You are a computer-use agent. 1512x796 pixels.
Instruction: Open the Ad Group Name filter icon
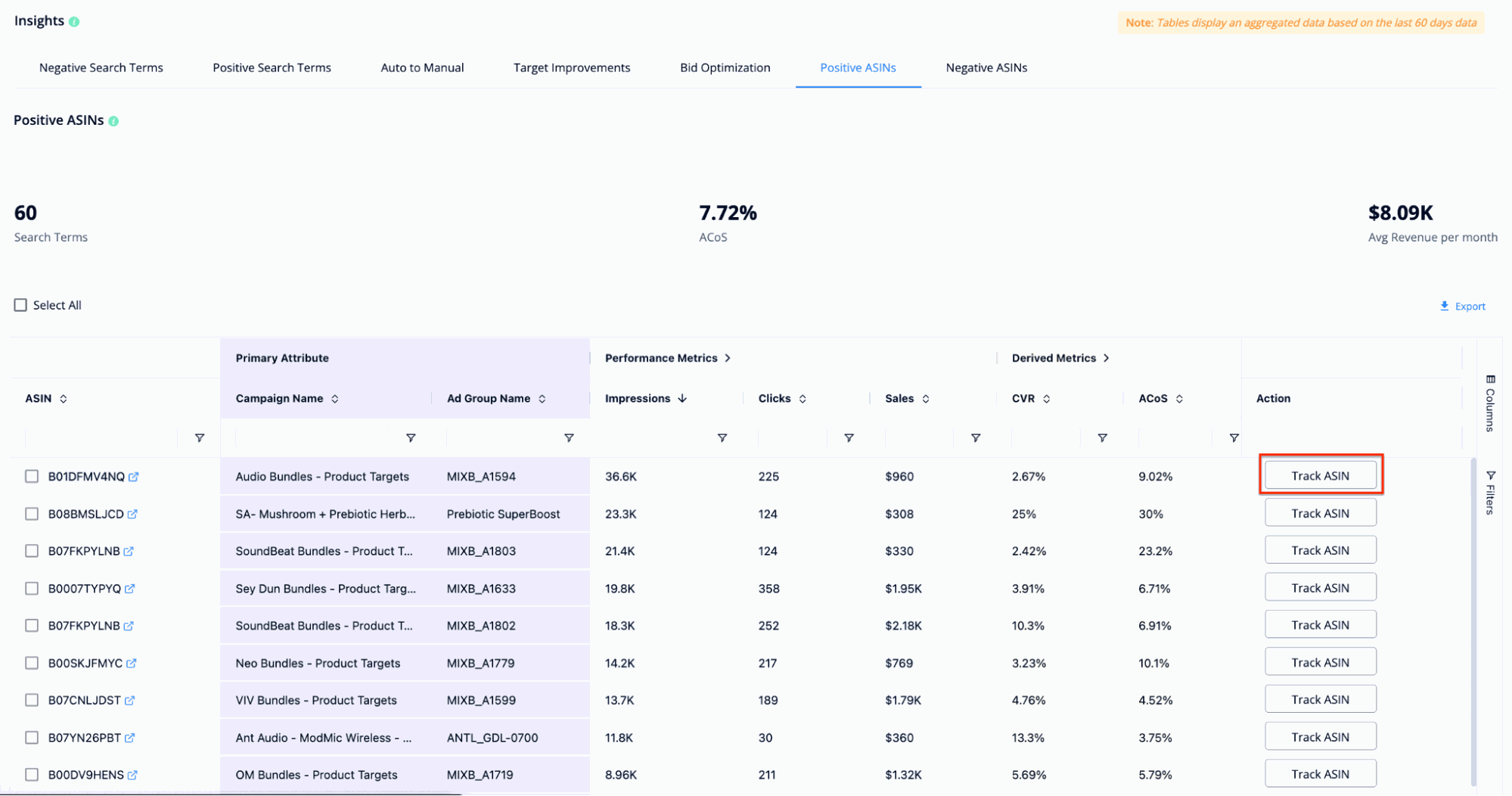click(569, 438)
